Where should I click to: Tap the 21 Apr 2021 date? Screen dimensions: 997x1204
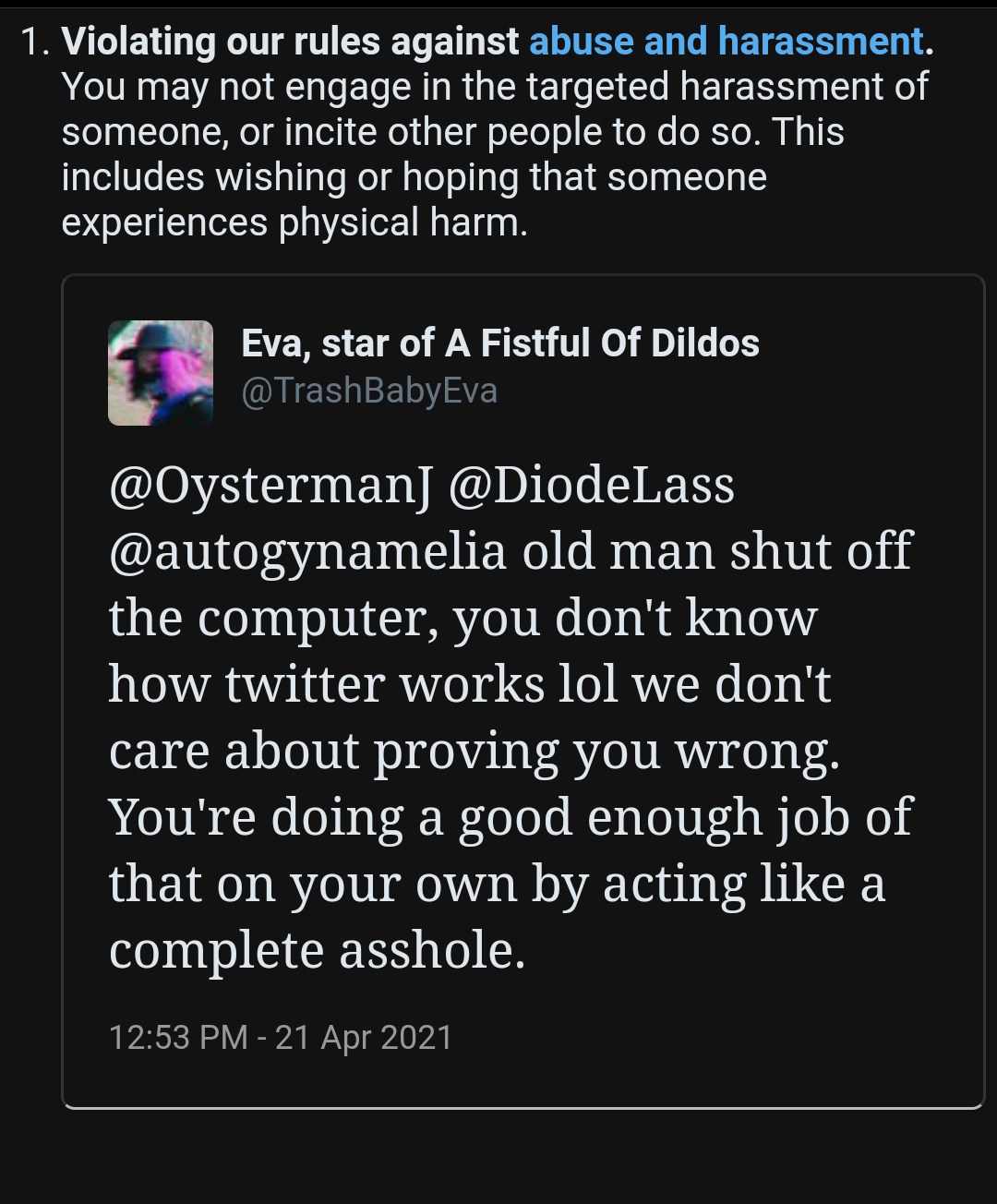[x=364, y=1038]
